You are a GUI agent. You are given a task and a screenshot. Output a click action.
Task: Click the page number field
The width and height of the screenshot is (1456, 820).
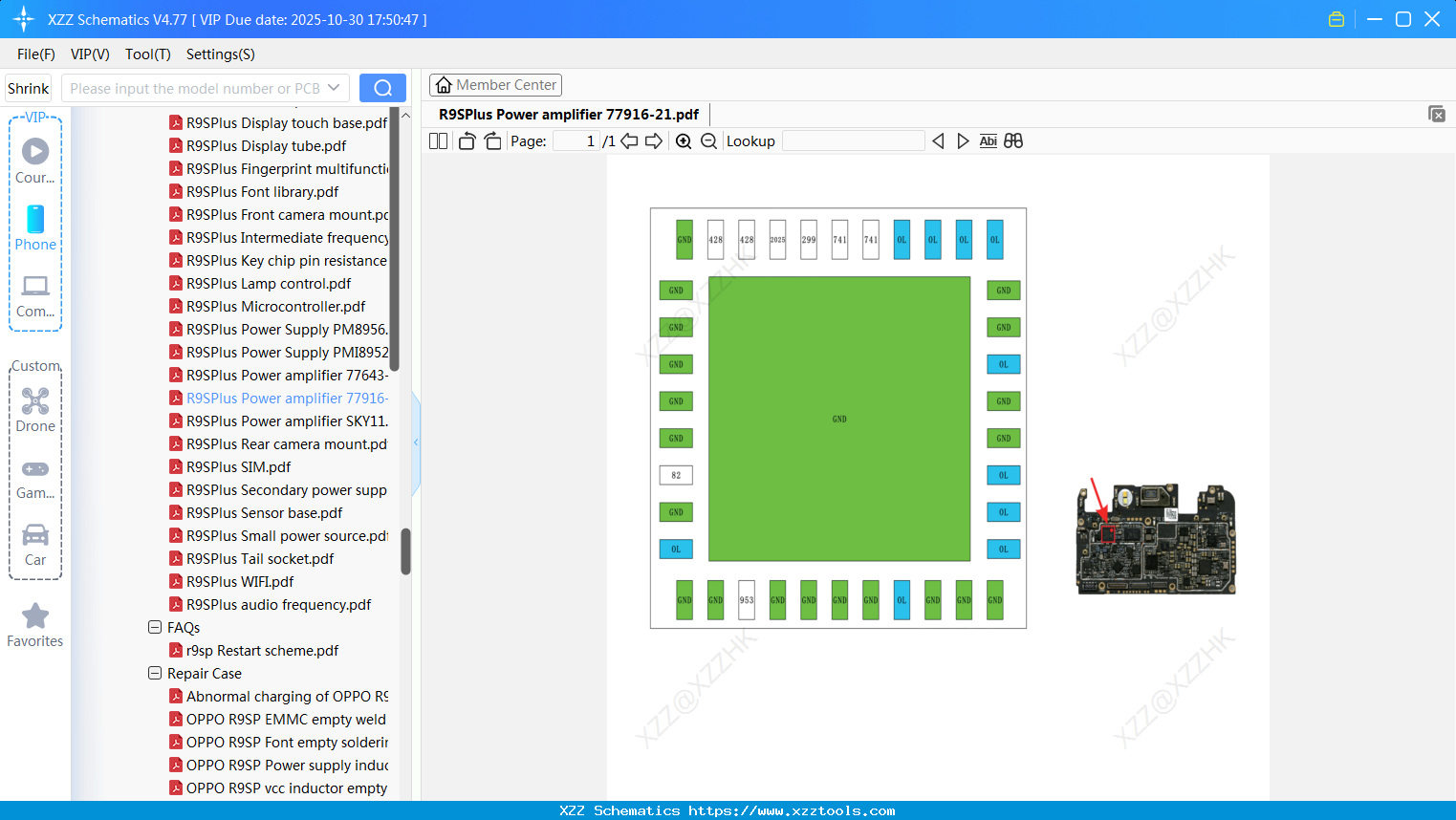576,141
